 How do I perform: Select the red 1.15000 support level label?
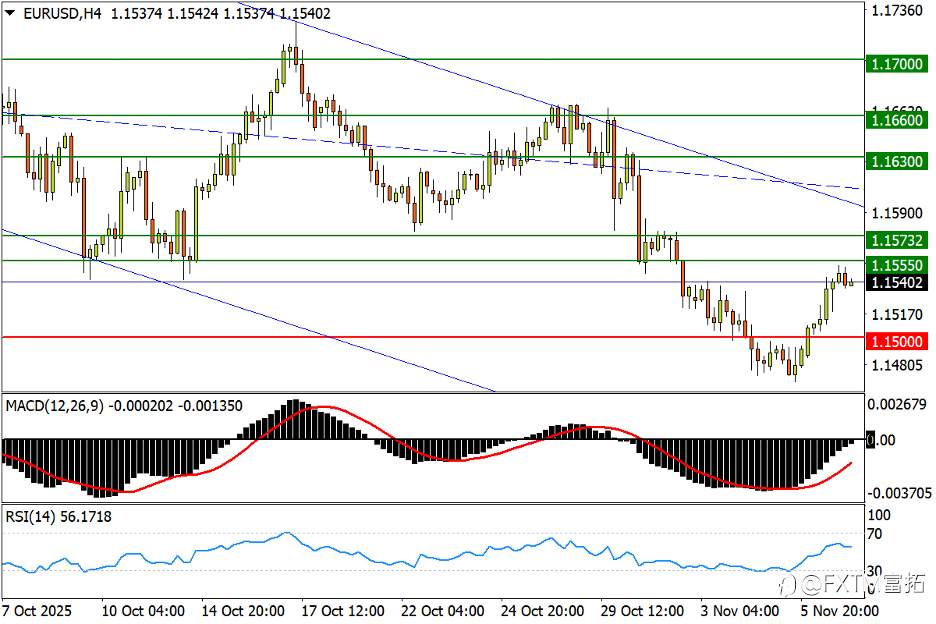click(897, 341)
